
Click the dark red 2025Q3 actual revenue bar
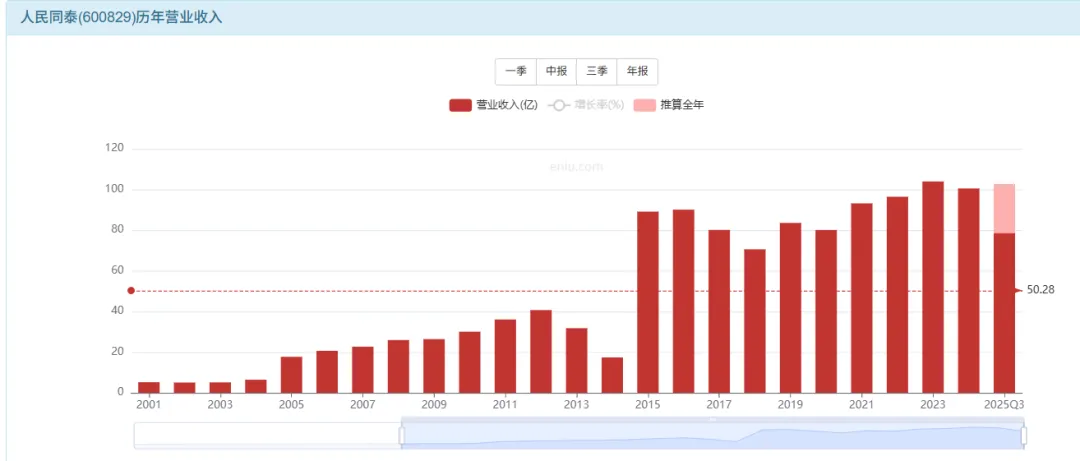1004,313
